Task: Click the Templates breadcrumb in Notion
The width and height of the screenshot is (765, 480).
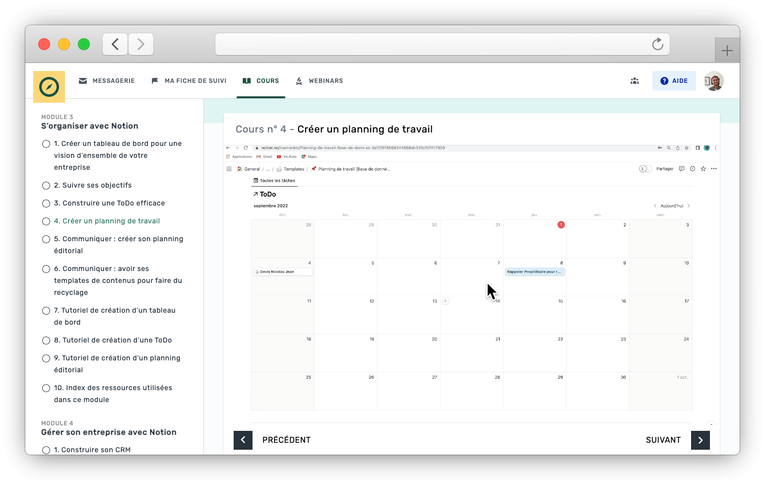Action: click(x=290, y=169)
